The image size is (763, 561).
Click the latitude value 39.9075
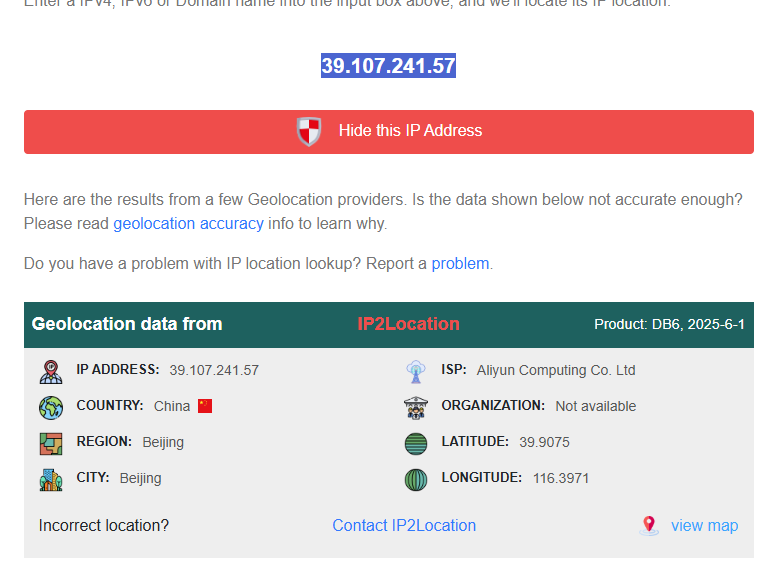click(x=544, y=442)
